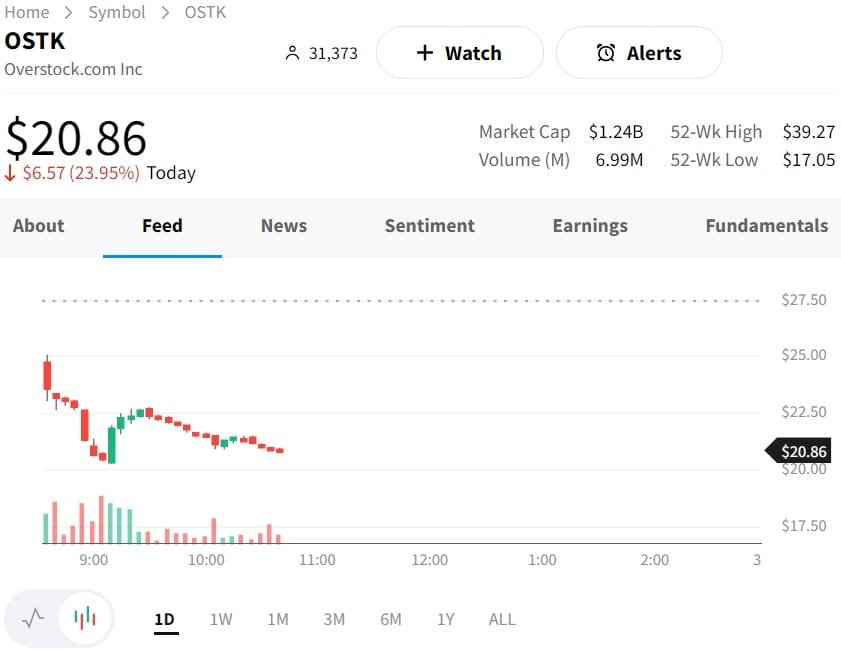Switch to candlestick chart view
This screenshot has height=655, width=841.
[86, 618]
